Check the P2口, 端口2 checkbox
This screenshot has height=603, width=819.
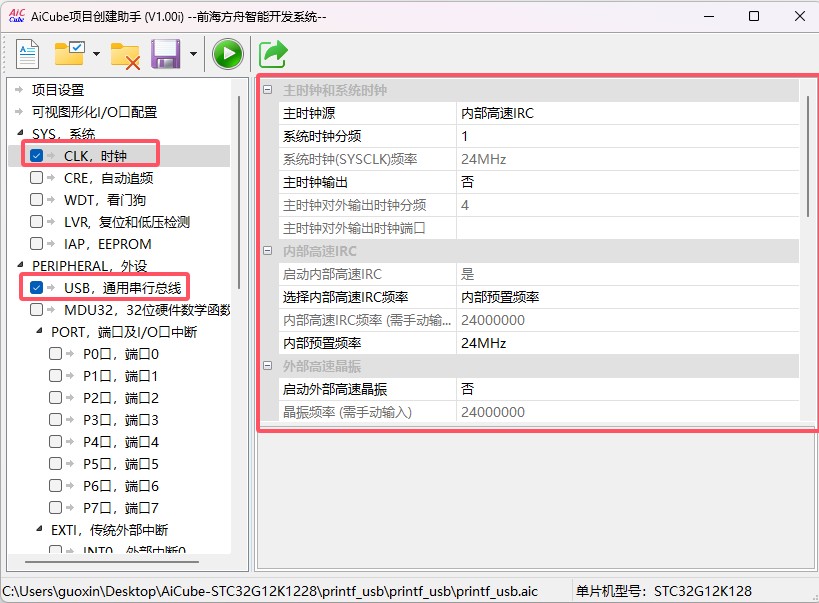(55, 398)
